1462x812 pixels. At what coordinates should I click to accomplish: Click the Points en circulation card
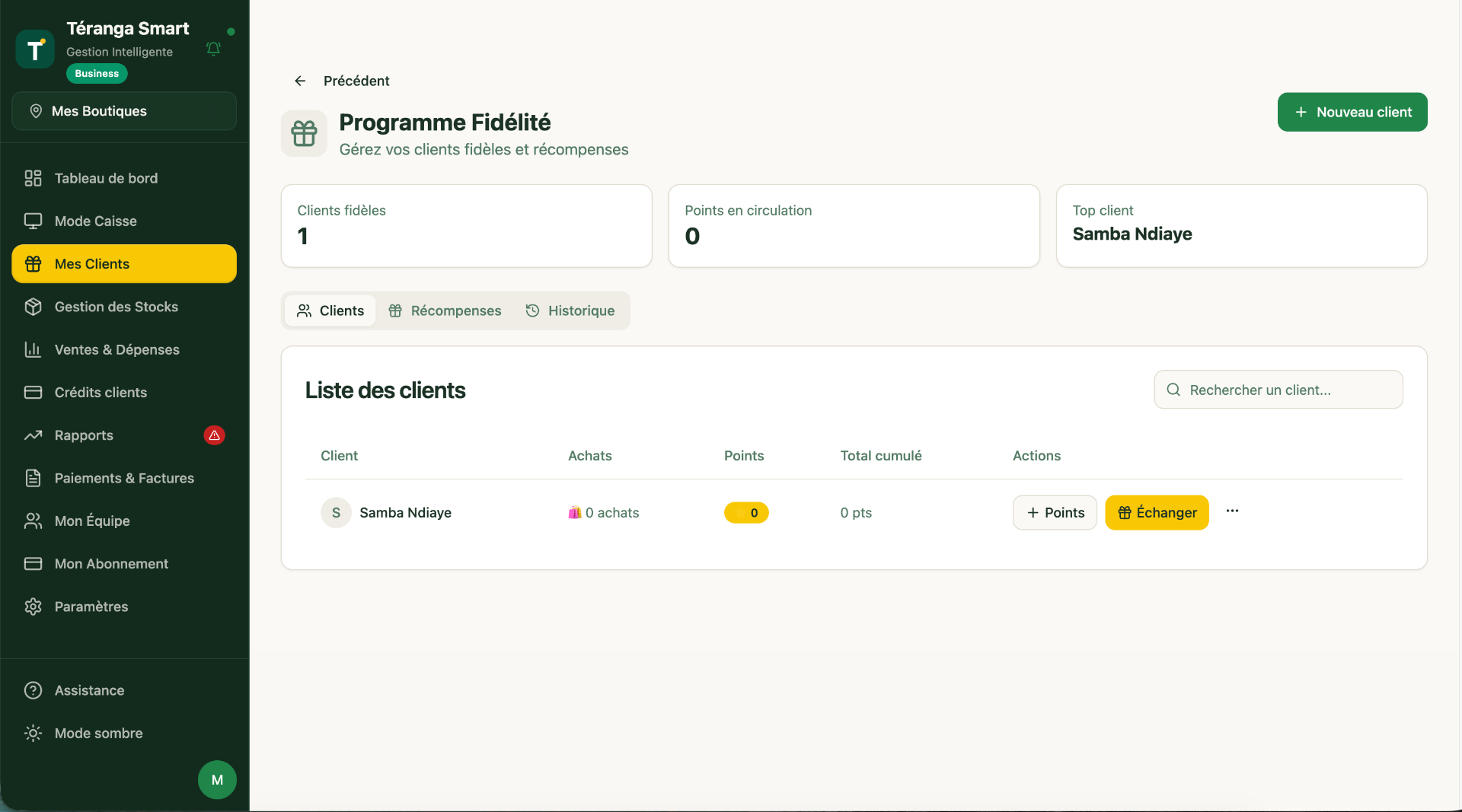[854, 226]
